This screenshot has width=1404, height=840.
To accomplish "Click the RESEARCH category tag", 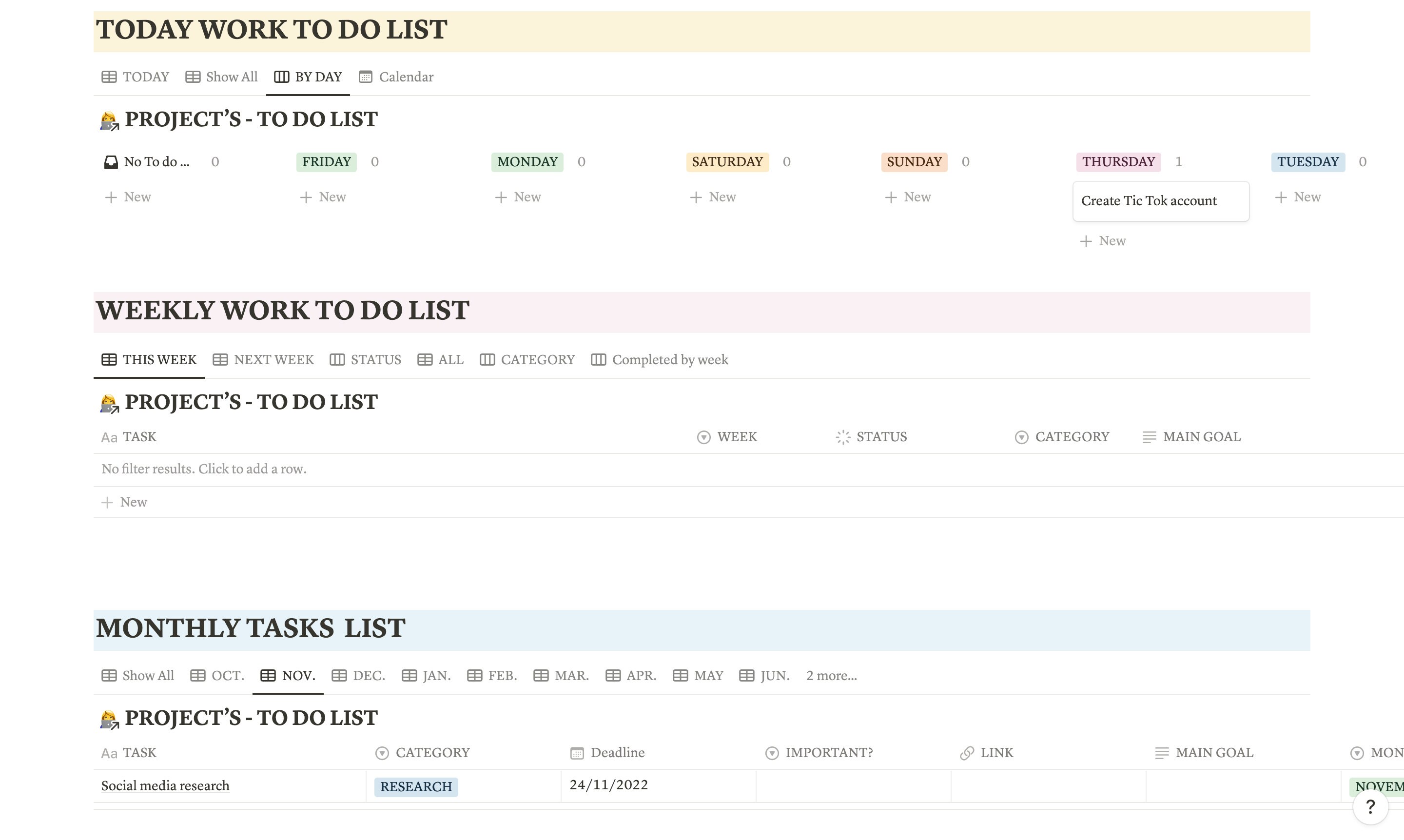I will [x=416, y=787].
